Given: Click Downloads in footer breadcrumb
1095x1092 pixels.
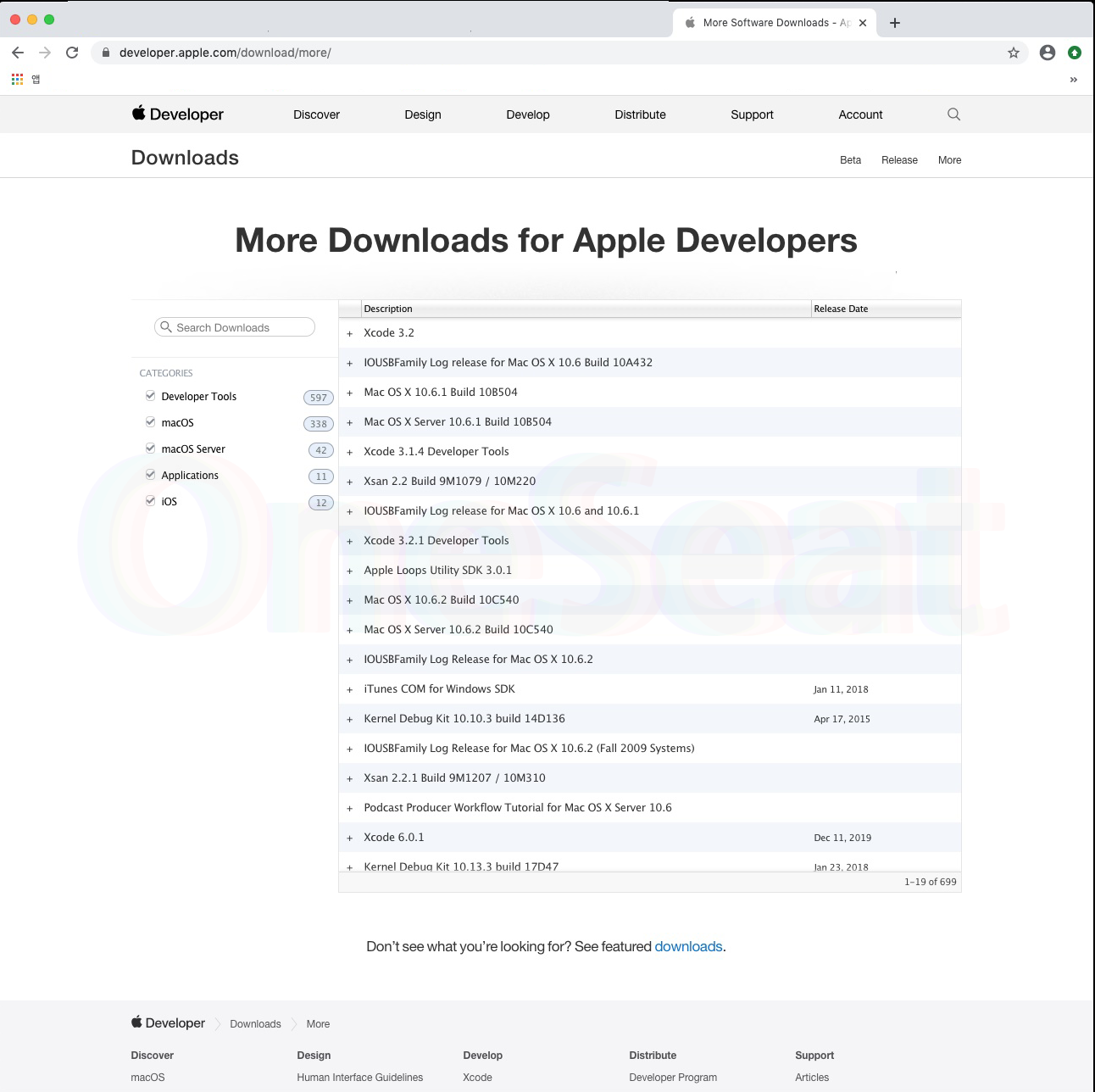Looking at the screenshot, I should pyautogui.click(x=255, y=1024).
